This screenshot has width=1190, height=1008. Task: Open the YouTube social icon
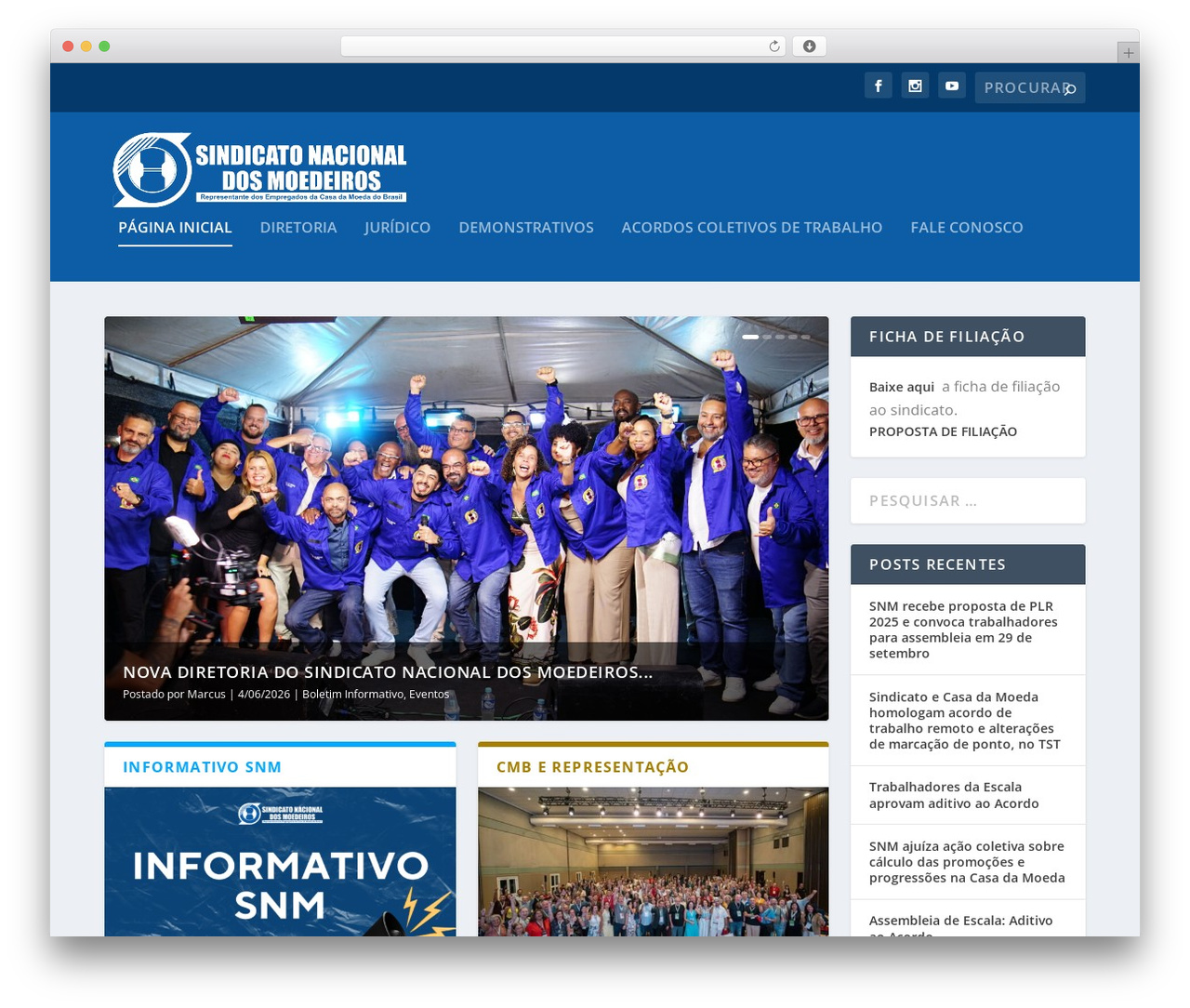click(x=952, y=86)
